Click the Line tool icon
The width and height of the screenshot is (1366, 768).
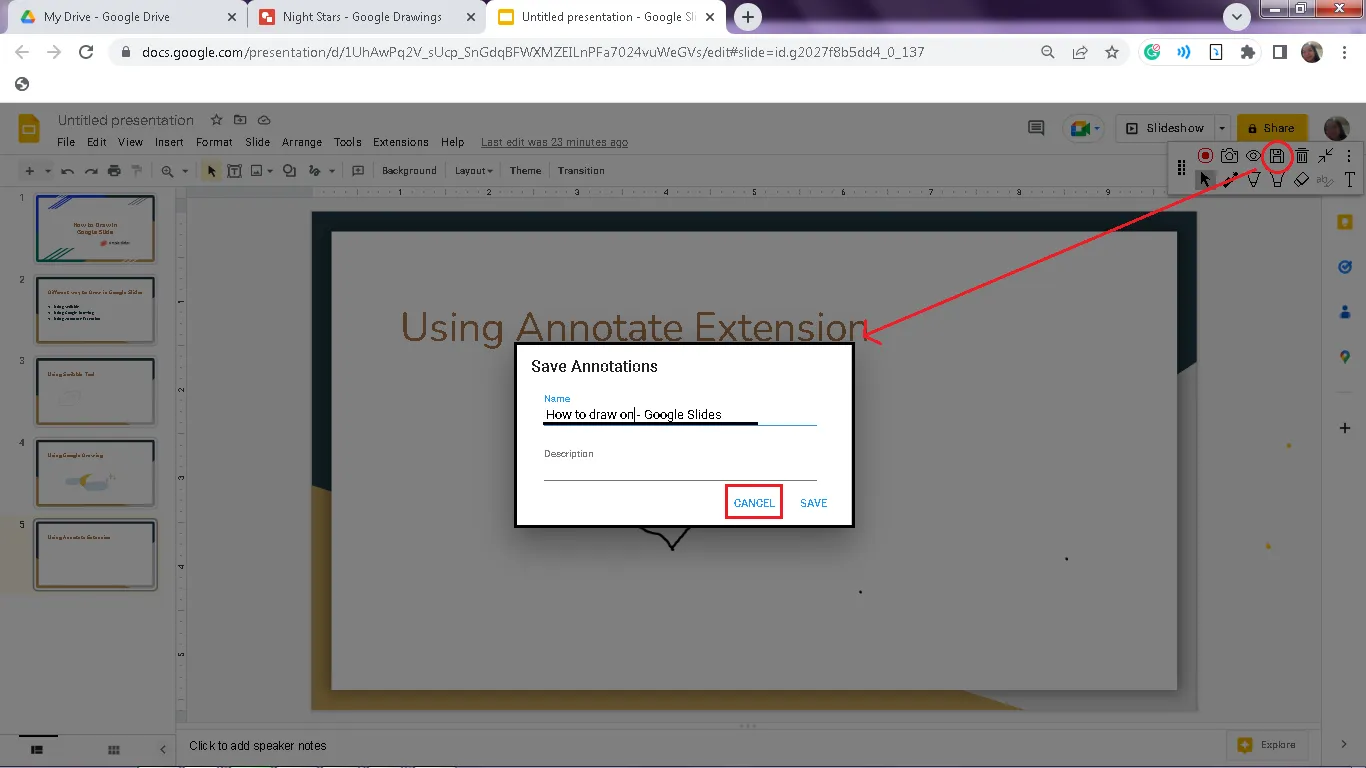(315, 171)
